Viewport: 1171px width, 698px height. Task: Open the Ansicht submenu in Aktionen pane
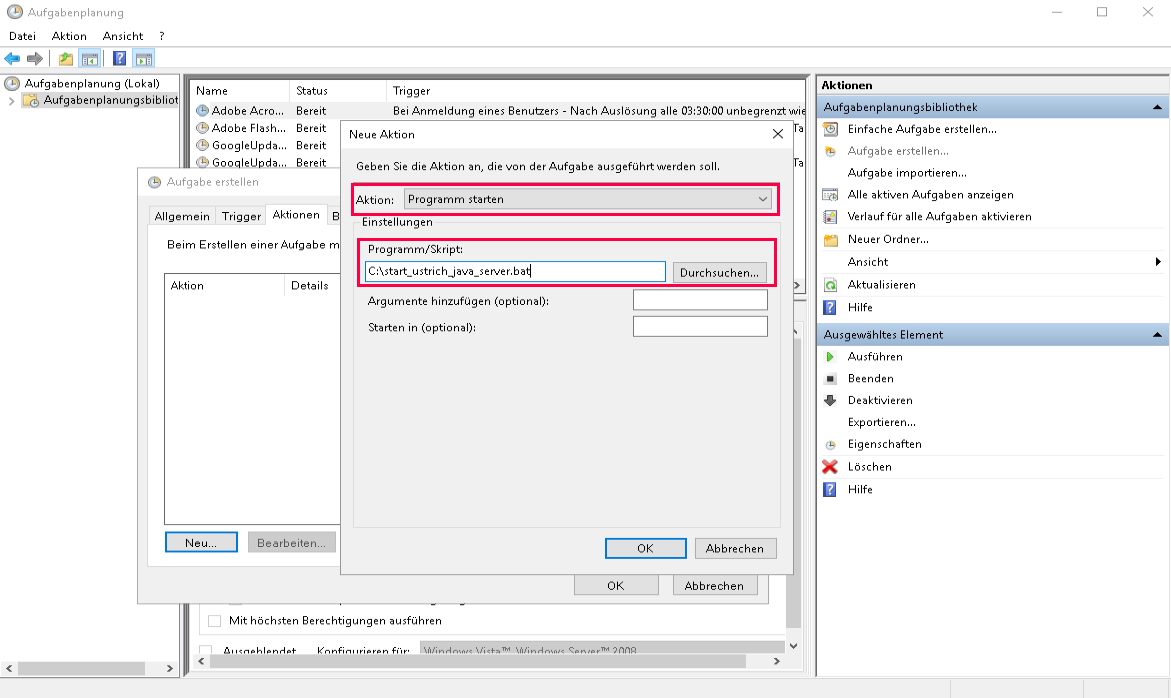pyautogui.click(x=1158, y=262)
